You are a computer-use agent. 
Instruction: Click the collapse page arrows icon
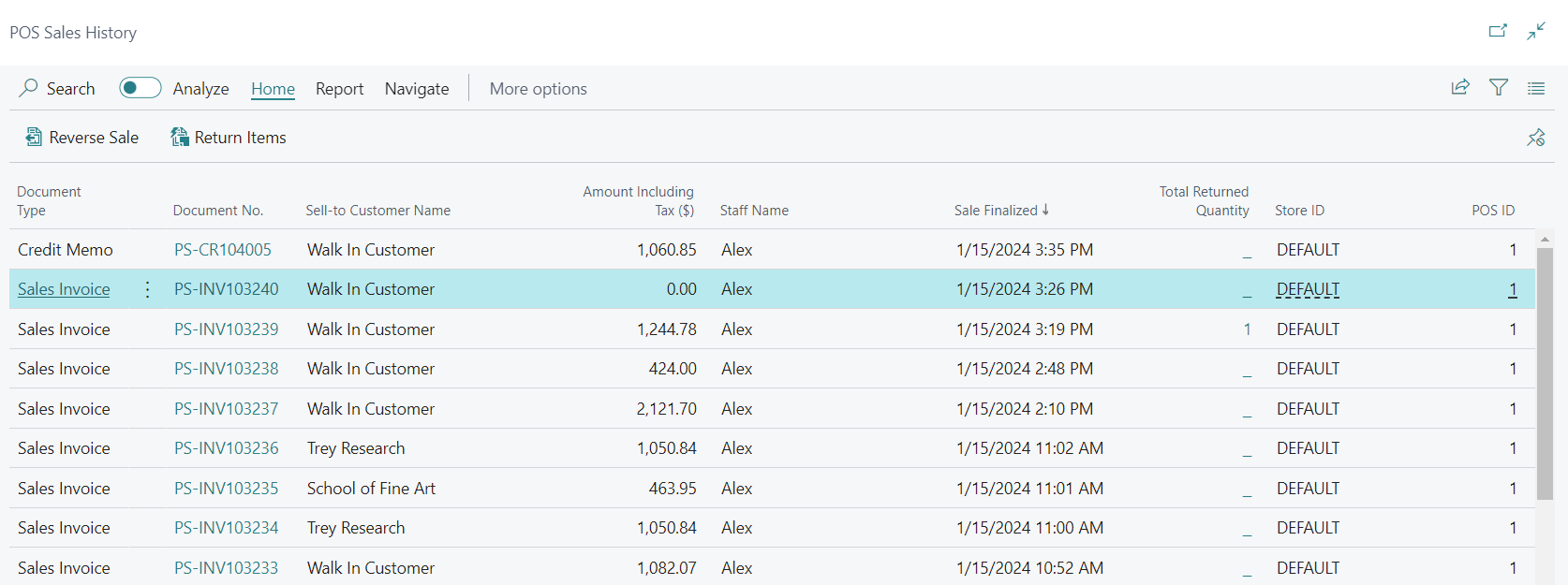tap(1536, 31)
